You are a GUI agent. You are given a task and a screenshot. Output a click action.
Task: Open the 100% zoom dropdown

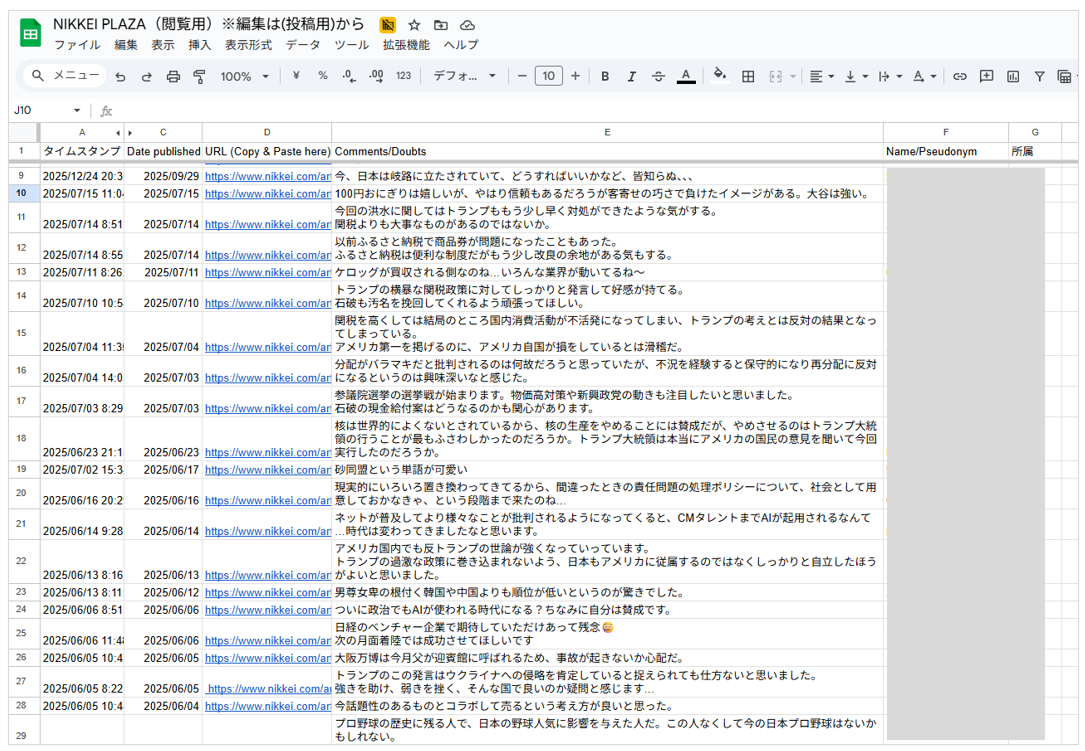point(245,76)
